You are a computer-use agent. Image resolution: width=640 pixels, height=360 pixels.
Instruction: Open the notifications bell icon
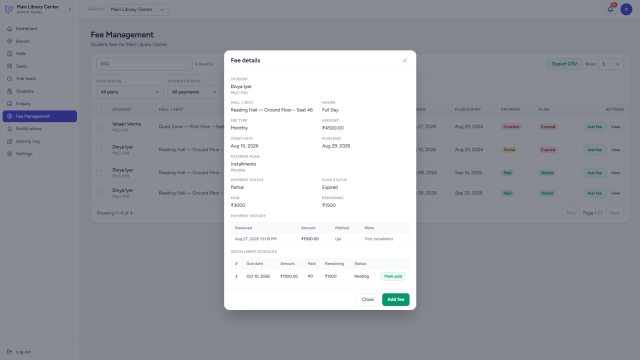tap(610, 9)
